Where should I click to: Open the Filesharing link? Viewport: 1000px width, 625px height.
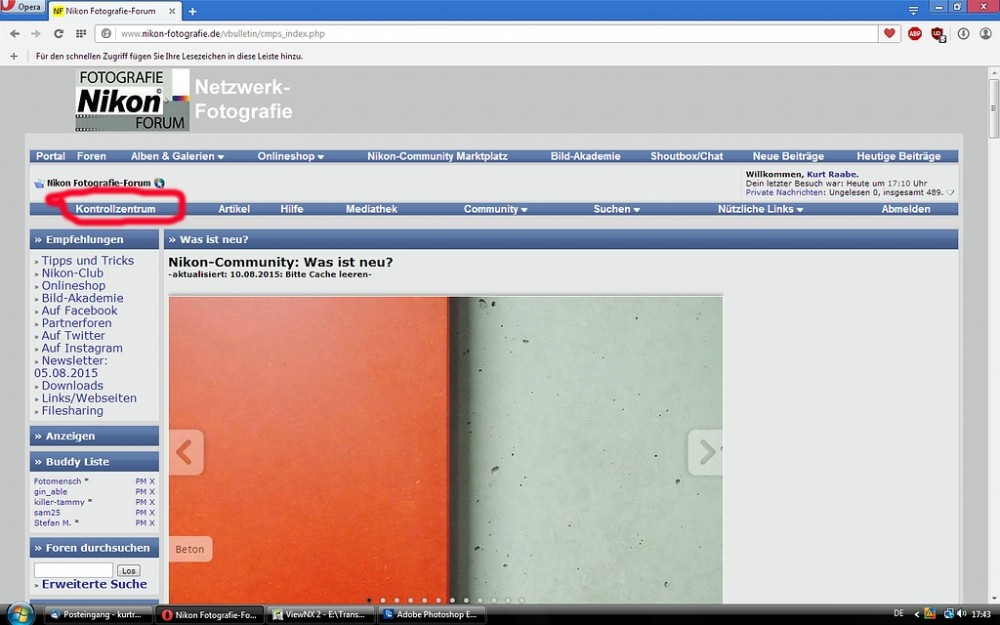pyautogui.click(x=72, y=411)
